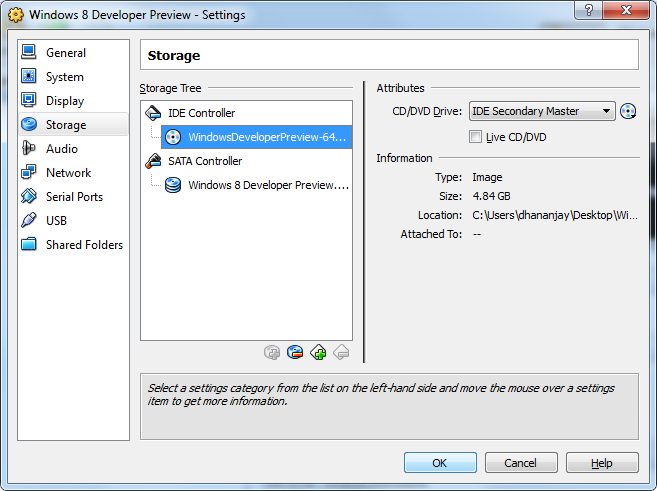657x491 pixels.
Task: Go to the Display settings category
Action: point(64,101)
